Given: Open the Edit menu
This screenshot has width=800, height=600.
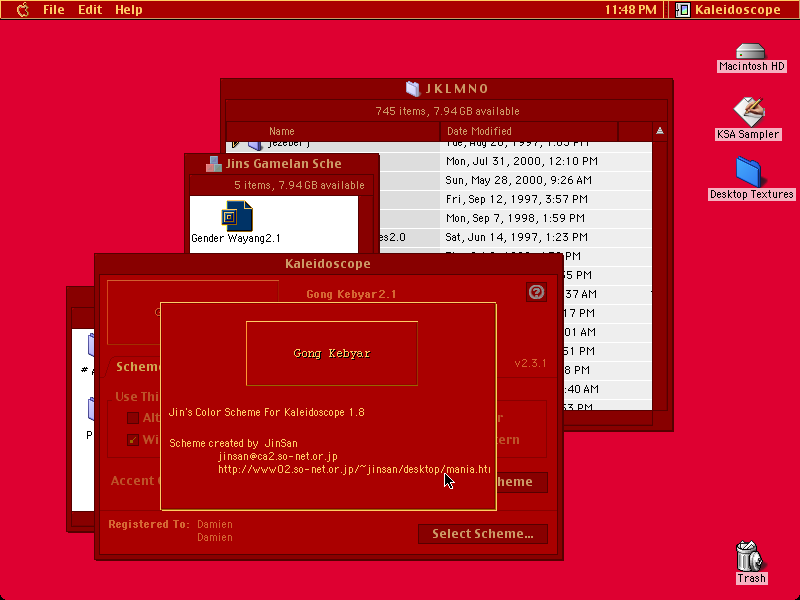Looking at the screenshot, I should pos(90,10).
